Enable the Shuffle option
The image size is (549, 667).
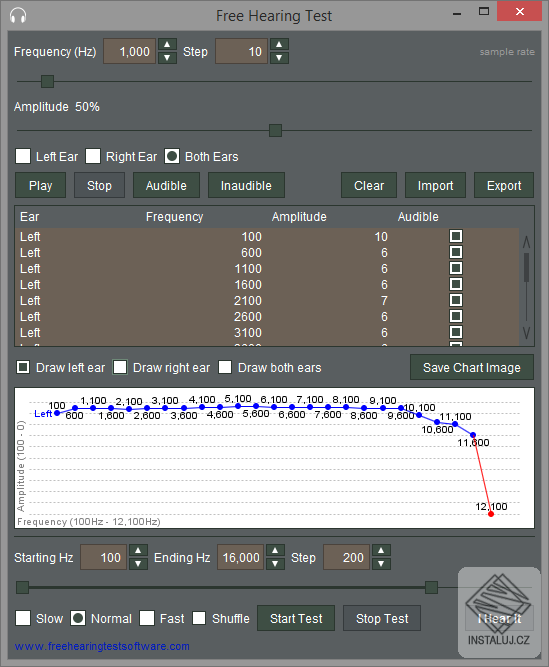[x=199, y=618]
